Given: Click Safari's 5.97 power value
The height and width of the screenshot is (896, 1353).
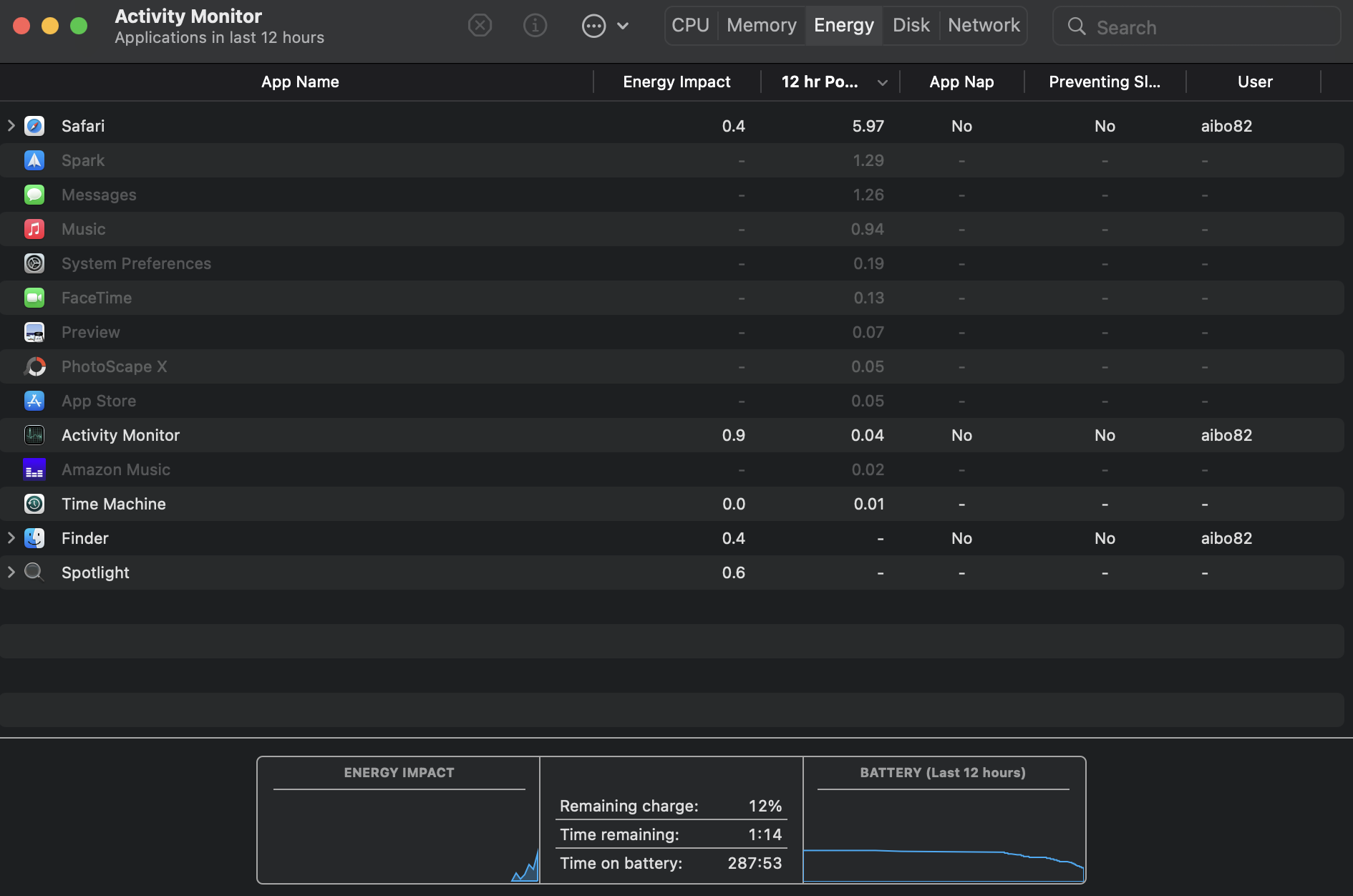Looking at the screenshot, I should tap(868, 126).
